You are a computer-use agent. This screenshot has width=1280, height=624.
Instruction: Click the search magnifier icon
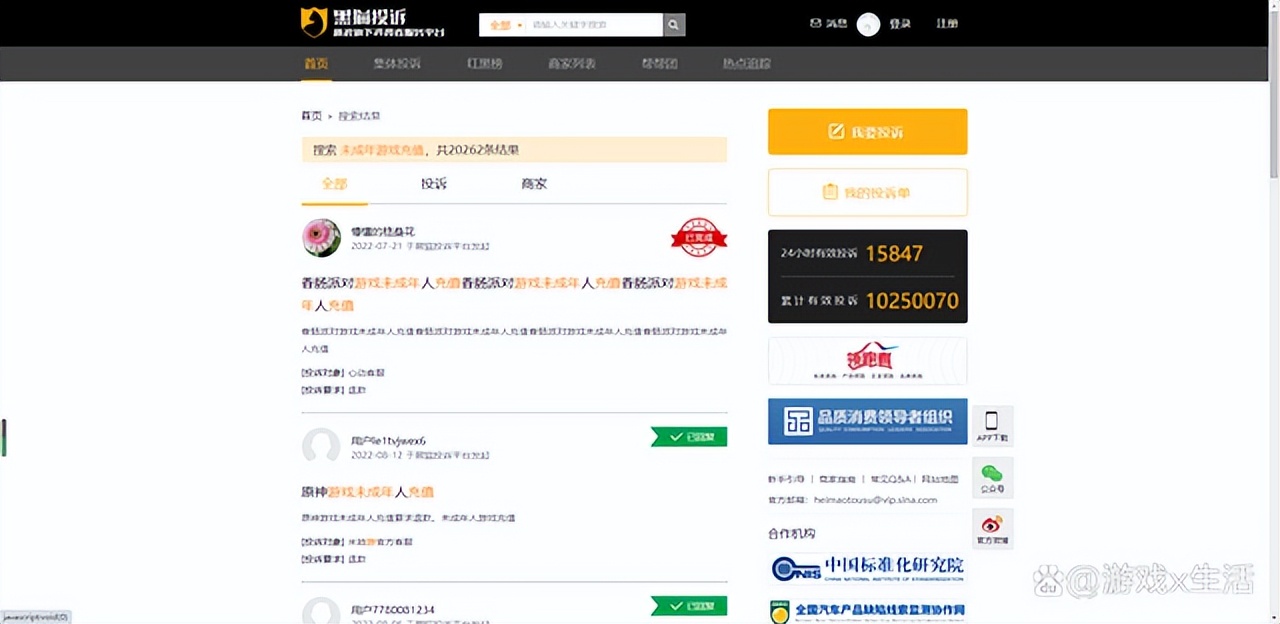pyautogui.click(x=672, y=24)
